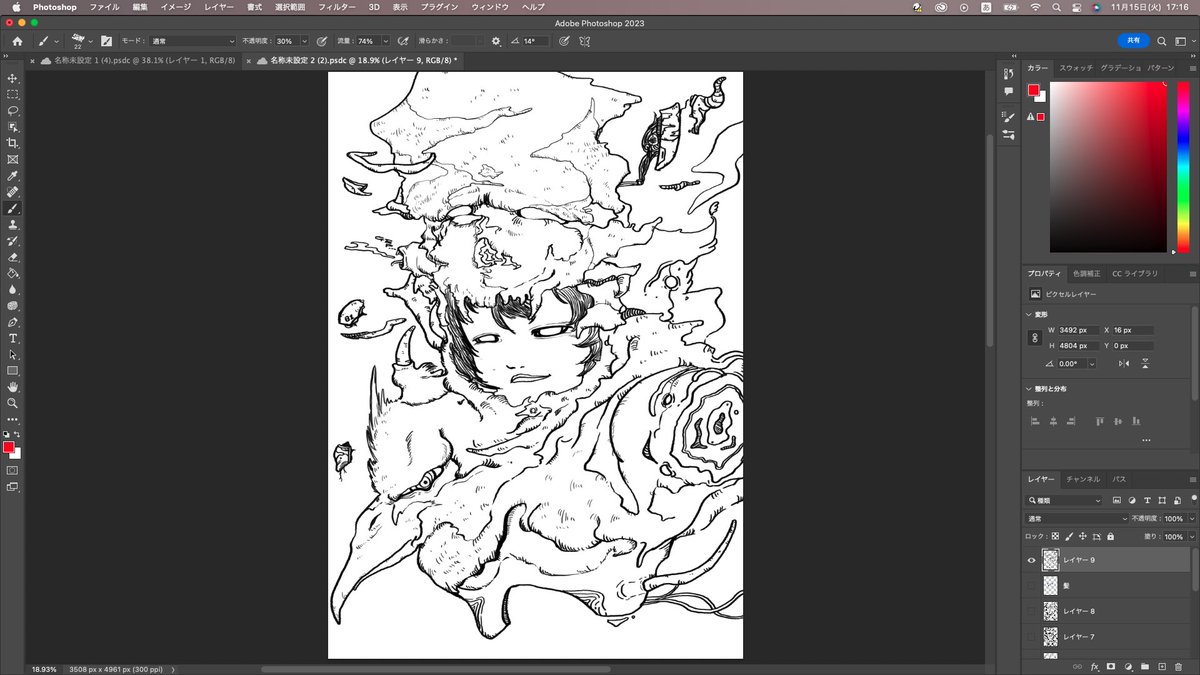Flip horizontally in Properties panel
This screenshot has width=1200, height=675.
pos(1123,363)
